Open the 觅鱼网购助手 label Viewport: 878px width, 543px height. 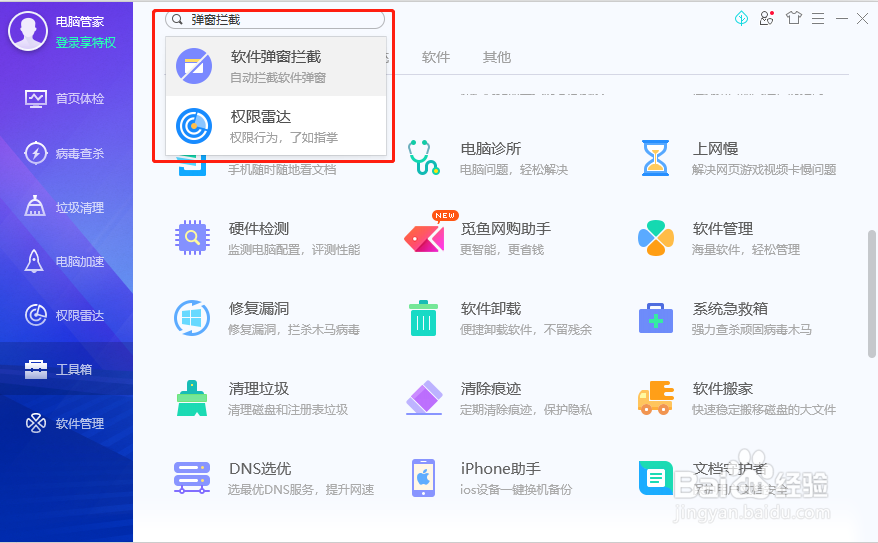506,229
